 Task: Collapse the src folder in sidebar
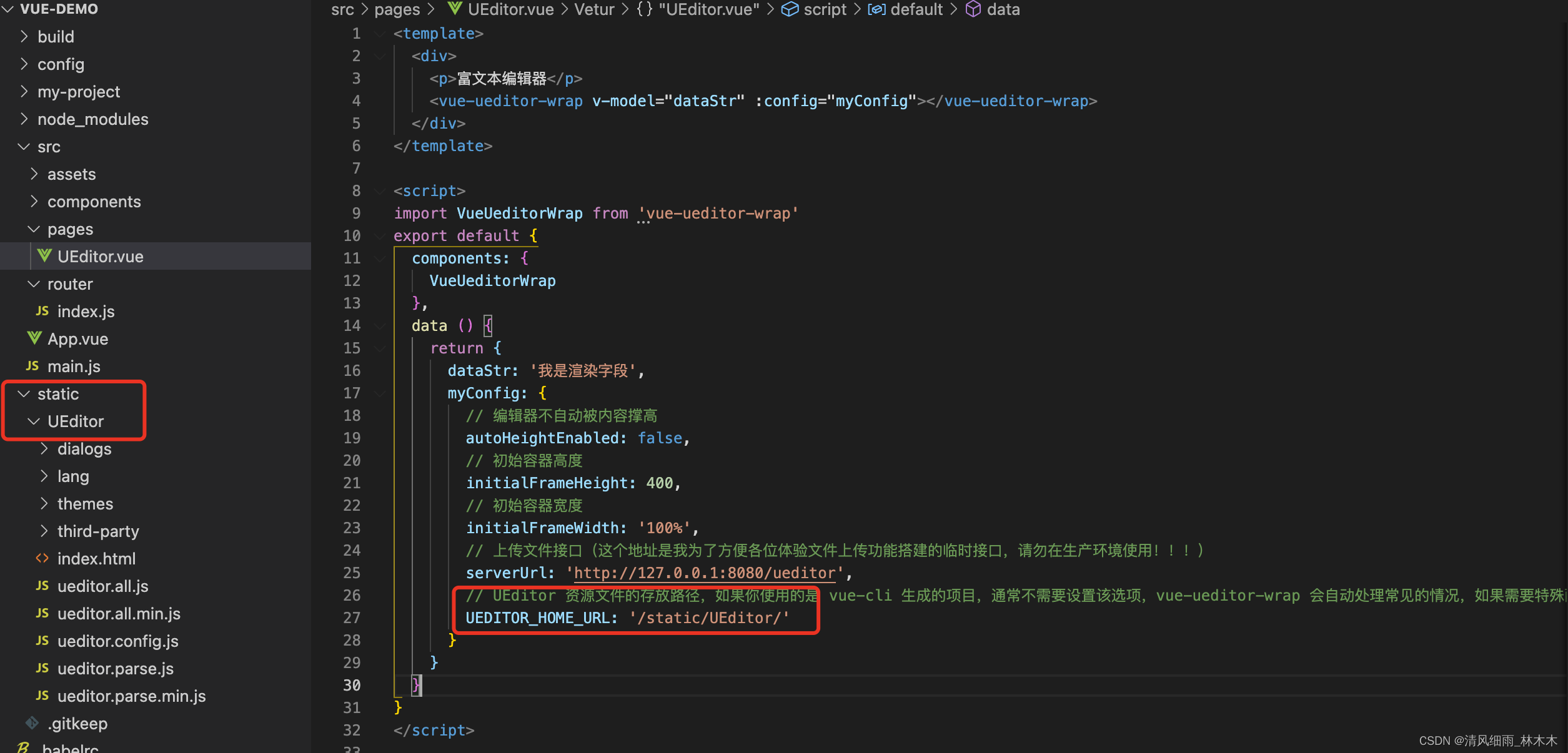pyautogui.click(x=22, y=146)
